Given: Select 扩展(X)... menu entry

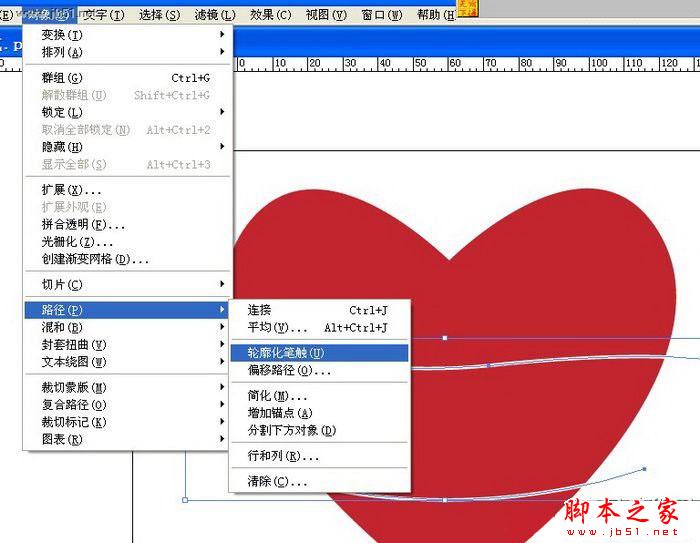Looking at the screenshot, I should pyautogui.click(x=128, y=190).
